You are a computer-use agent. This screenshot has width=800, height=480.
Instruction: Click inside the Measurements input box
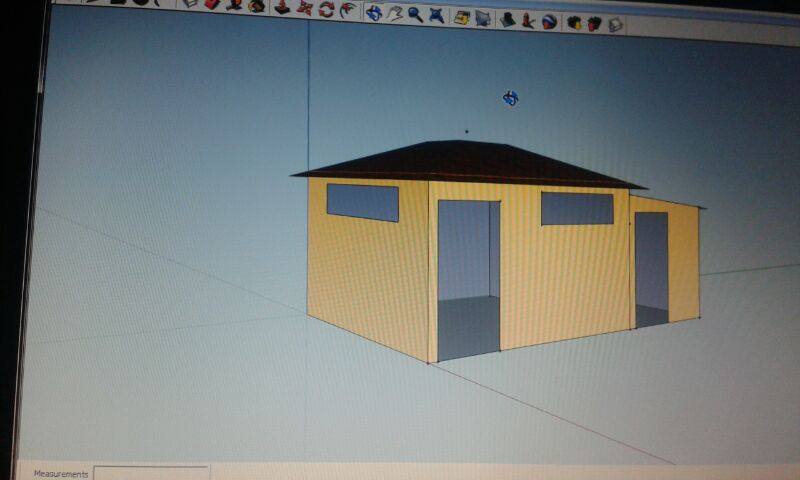pos(152,473)
